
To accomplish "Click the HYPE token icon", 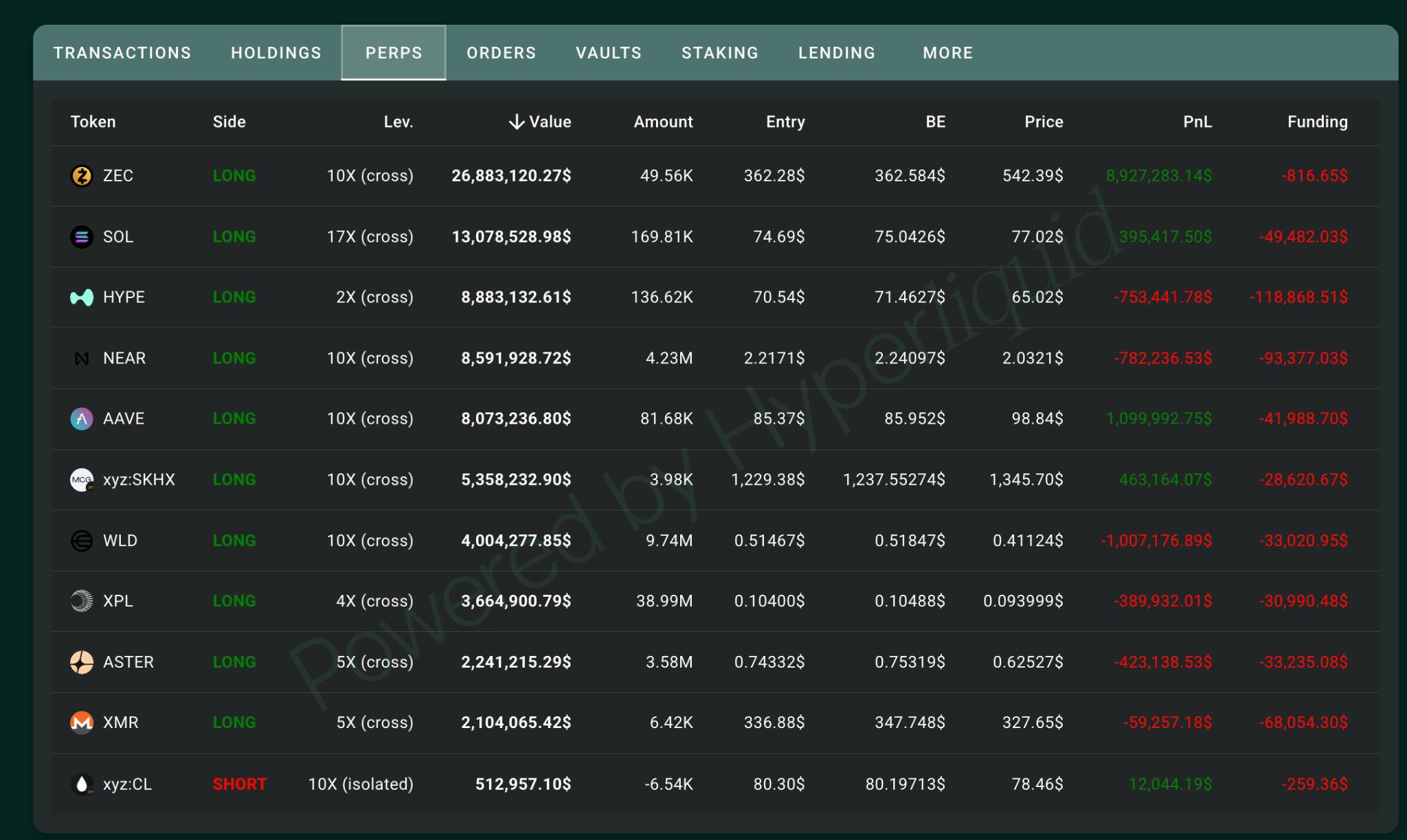I will tap(82, 297).
